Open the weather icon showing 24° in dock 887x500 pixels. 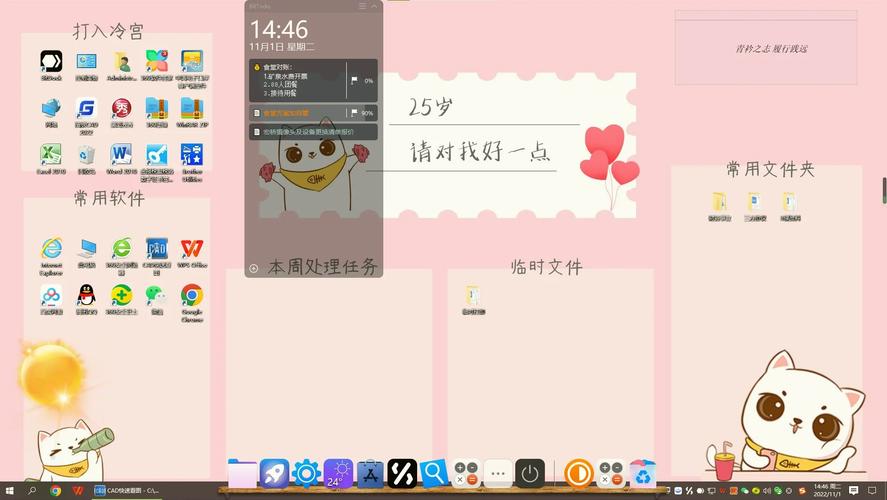coord(338,473)
